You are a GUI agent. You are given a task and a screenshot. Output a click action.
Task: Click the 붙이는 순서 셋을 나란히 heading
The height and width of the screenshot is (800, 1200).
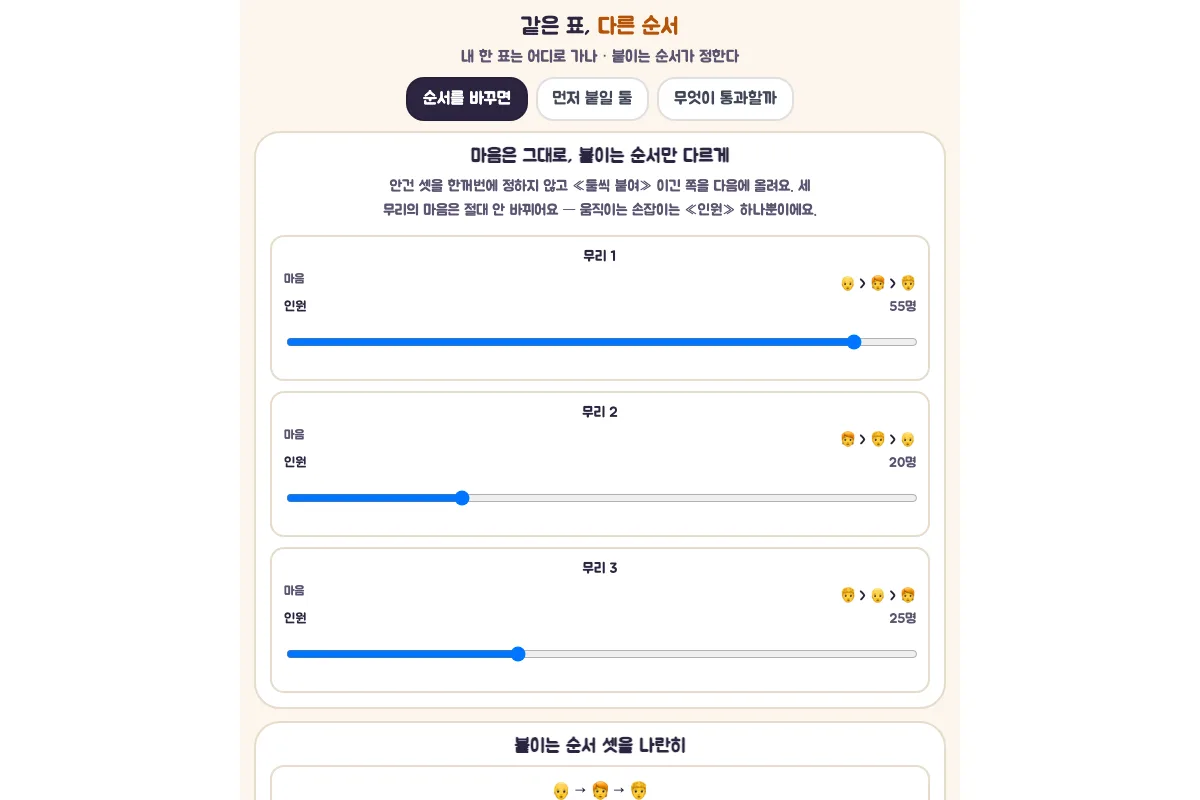click(x=600, y=746)
